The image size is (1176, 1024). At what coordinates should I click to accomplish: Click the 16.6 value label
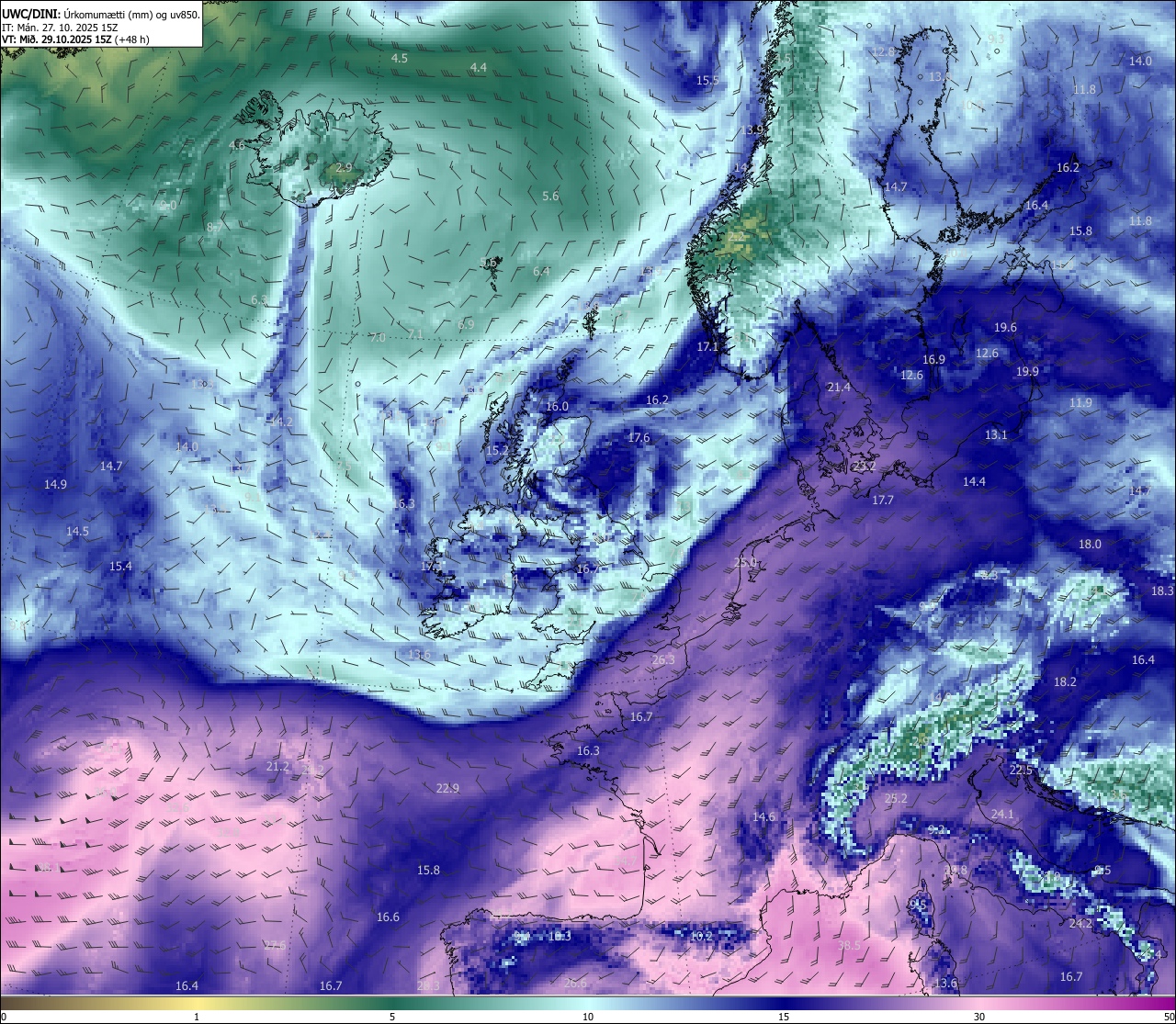click(388, 917)
